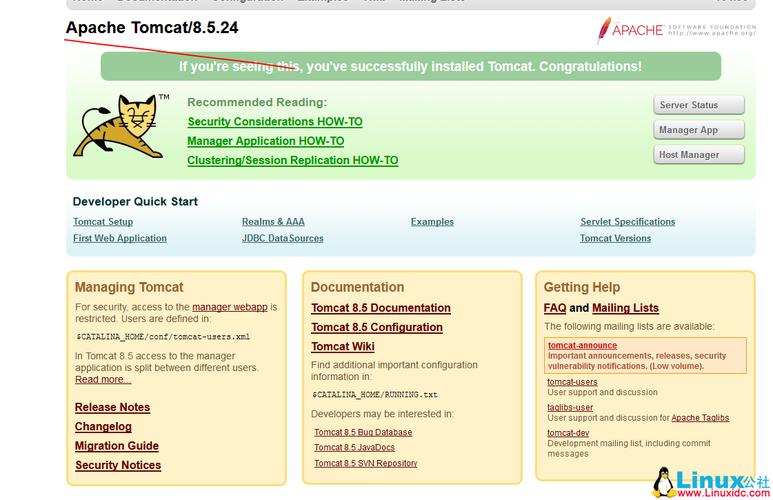Open Clustering/Session Replication HOW-TO
Viewport: 773px width, 500px height.
(x=293, y=160)
